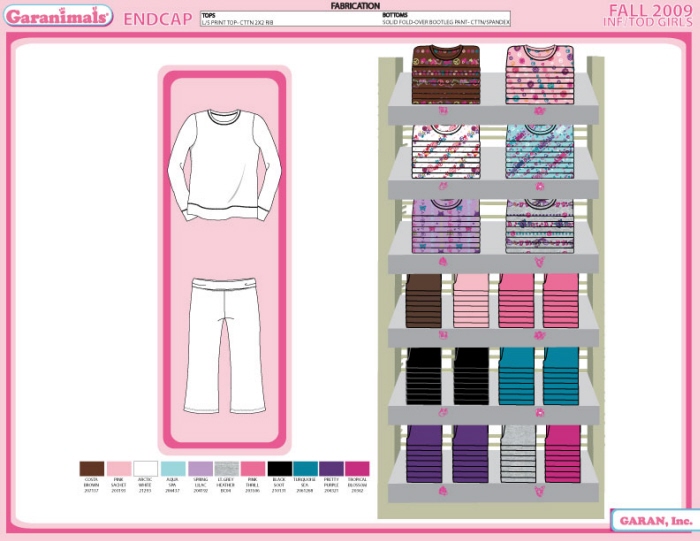Click the ENDCAP heading text
This screenshot has width=700, height=541.
pos(157,18)
